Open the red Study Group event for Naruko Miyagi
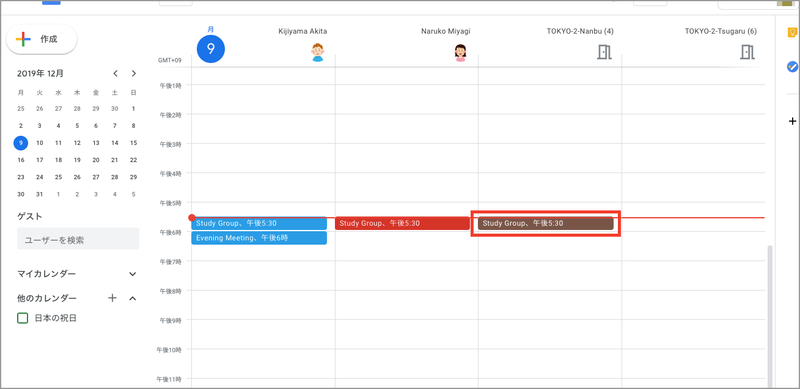800x389 pixels. click(402, 223)
